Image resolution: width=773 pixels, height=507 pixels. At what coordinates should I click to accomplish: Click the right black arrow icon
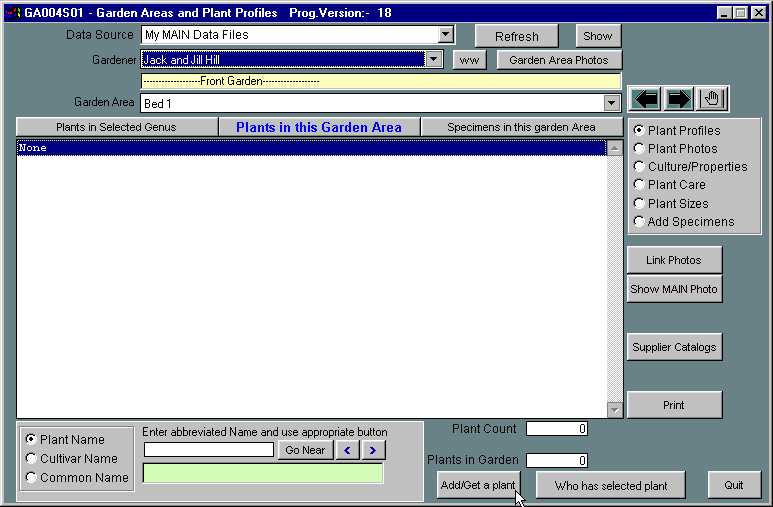tap(679, 99)
